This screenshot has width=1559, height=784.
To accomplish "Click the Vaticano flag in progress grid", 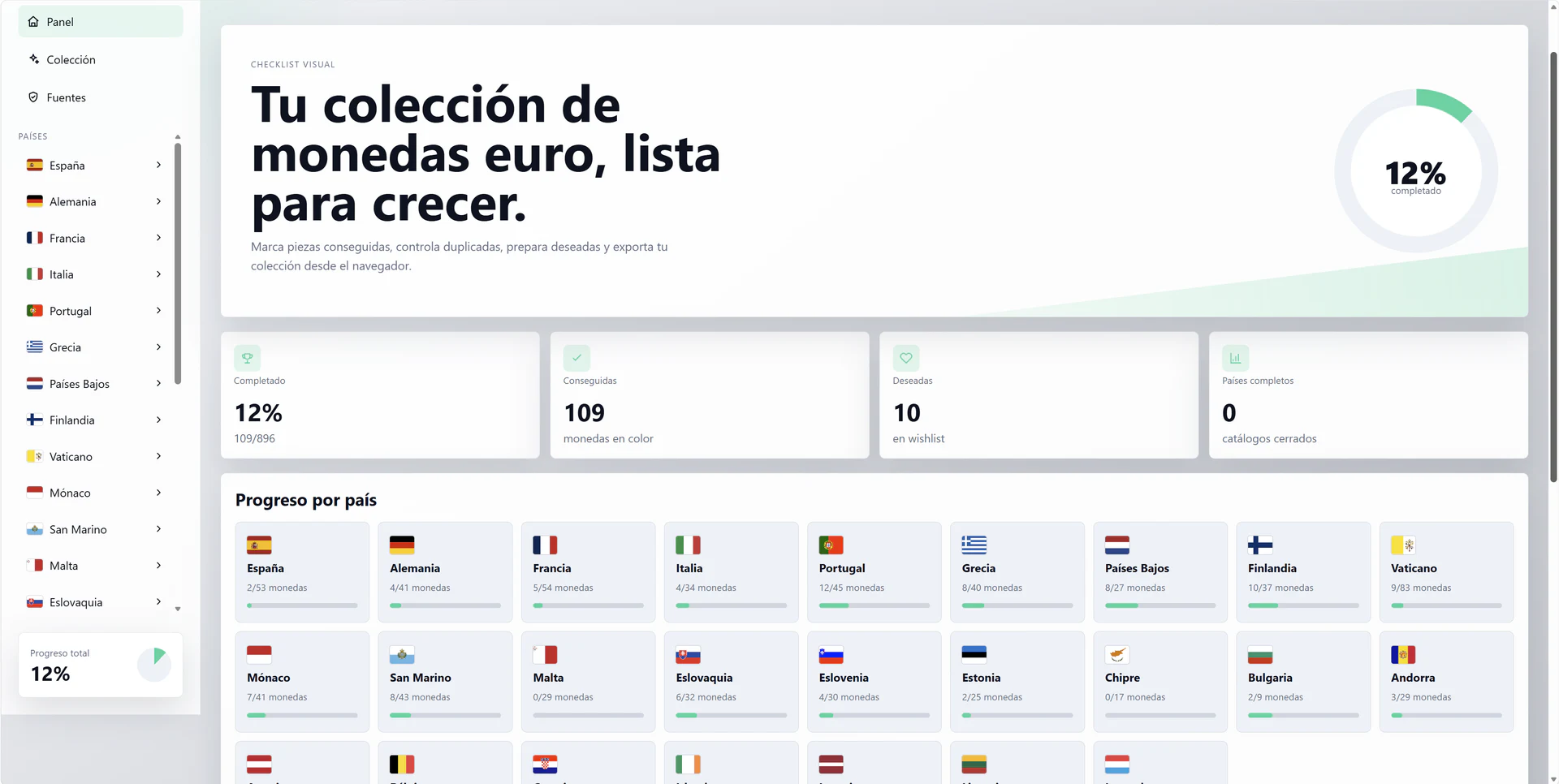I will click(1403, 545).
